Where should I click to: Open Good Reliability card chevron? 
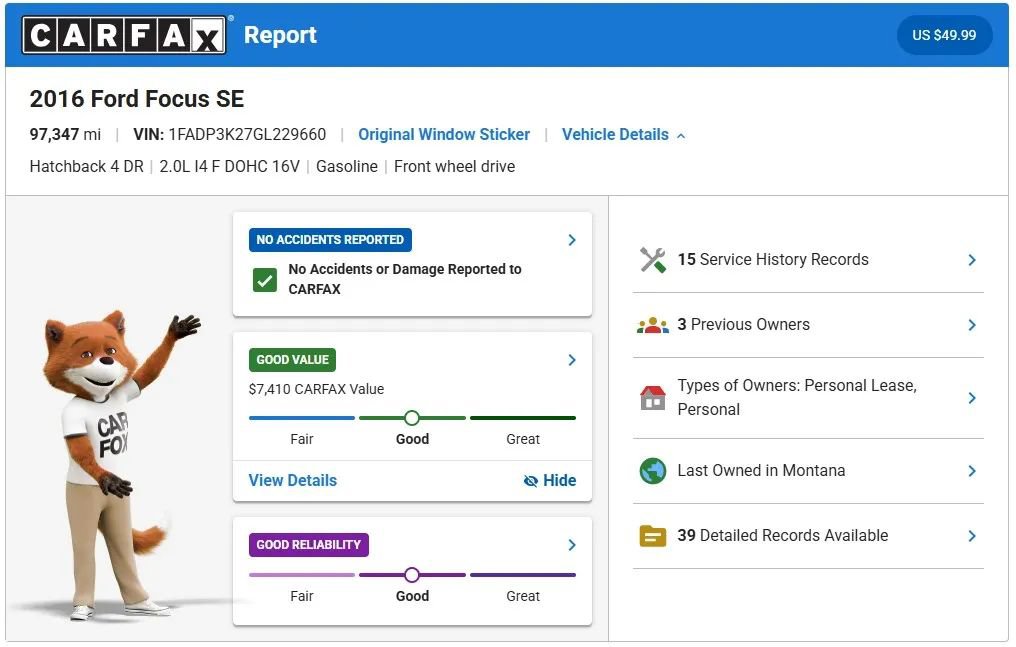[572, 545]
